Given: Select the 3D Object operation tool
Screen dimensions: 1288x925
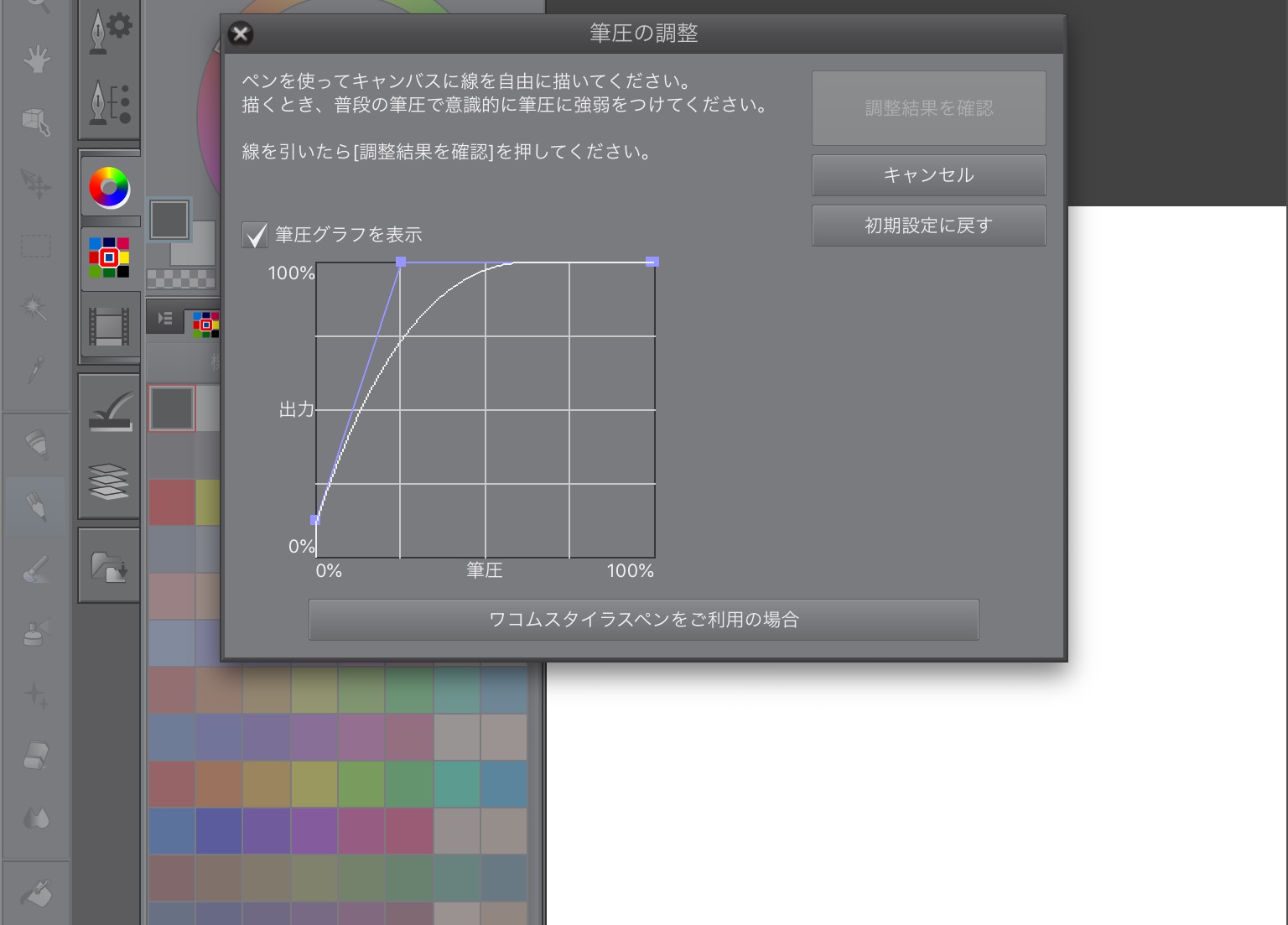Looking at the screenshot, I should click(36, 121).
